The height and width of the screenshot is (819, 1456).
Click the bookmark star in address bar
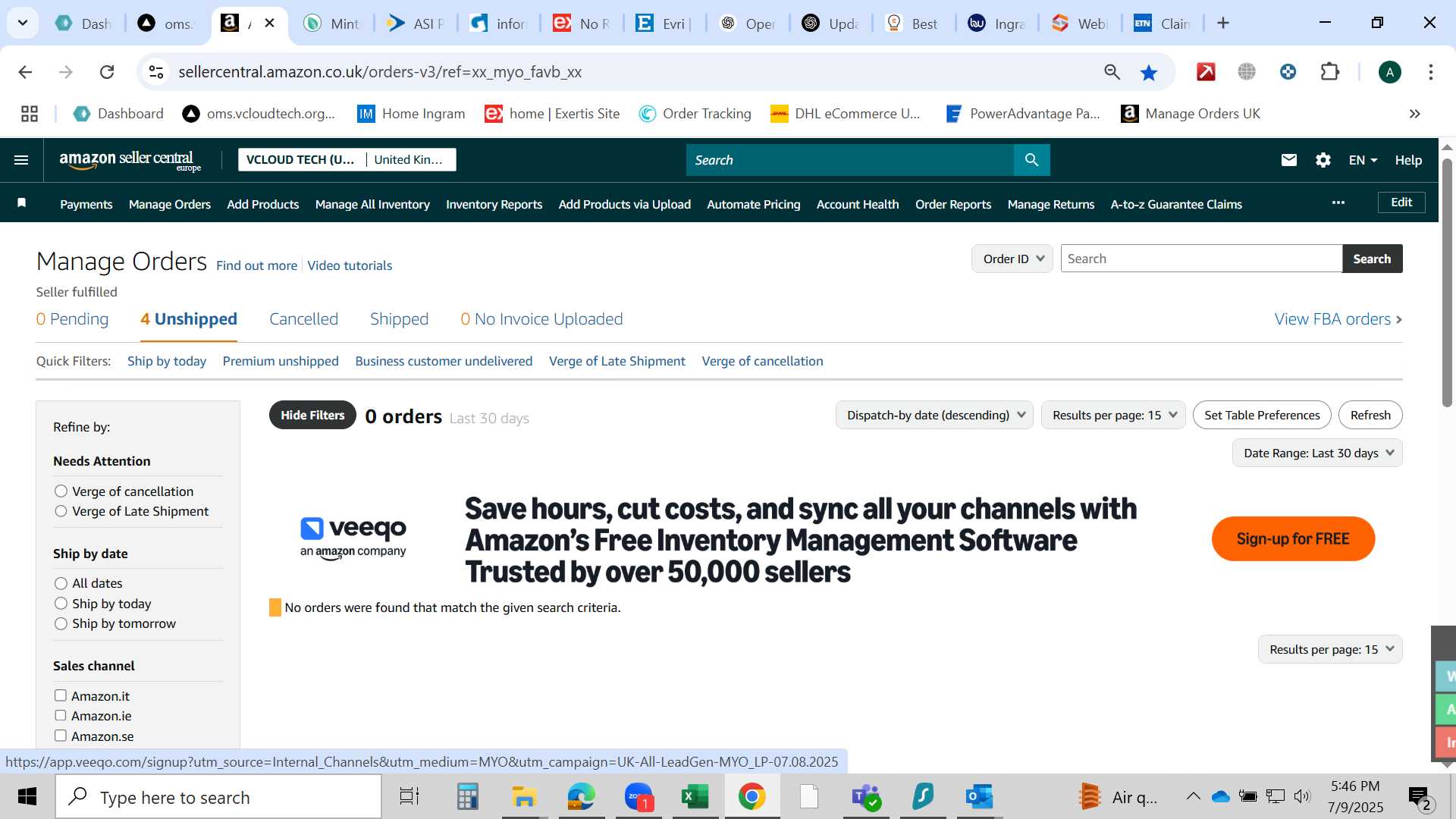pyautogui.click(x=1149, y=72)
